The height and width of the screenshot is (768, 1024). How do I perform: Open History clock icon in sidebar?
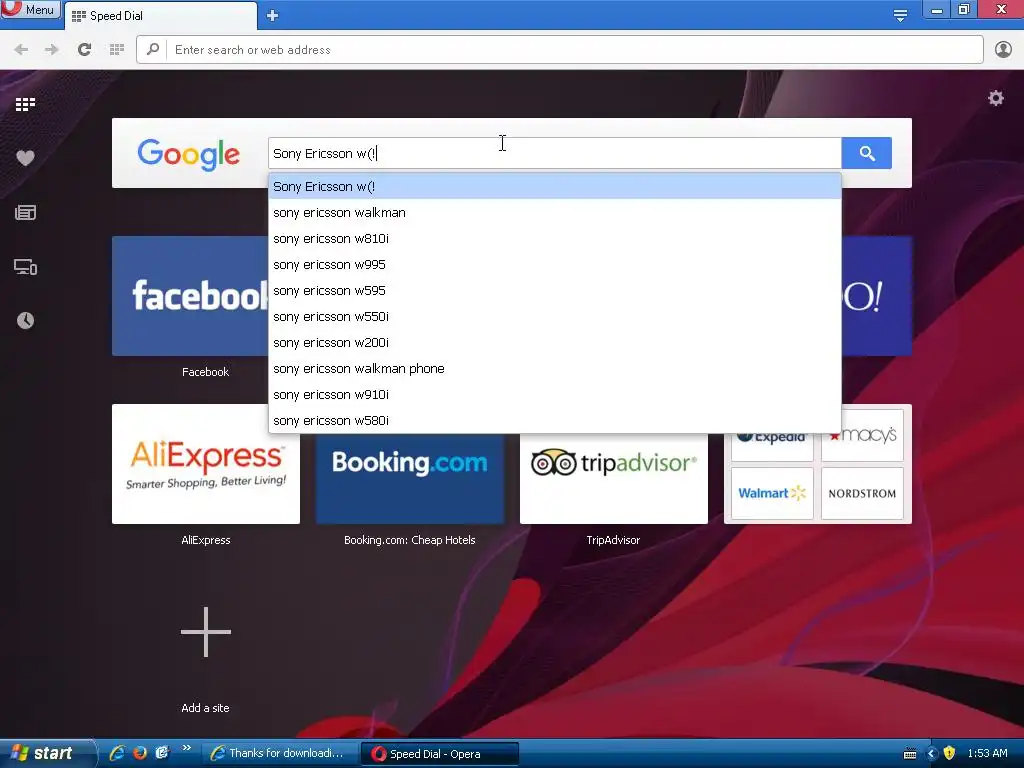click(x=25, y=321)
